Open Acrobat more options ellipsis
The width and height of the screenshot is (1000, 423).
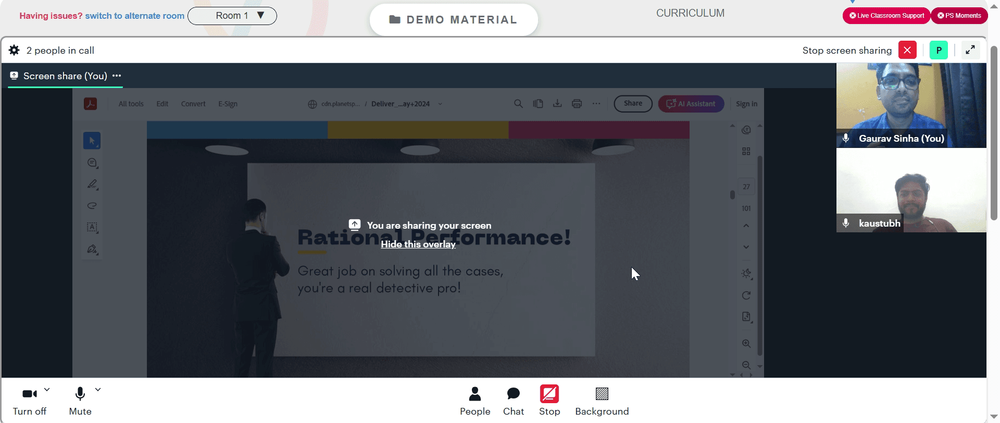click(x=596, y=104)
